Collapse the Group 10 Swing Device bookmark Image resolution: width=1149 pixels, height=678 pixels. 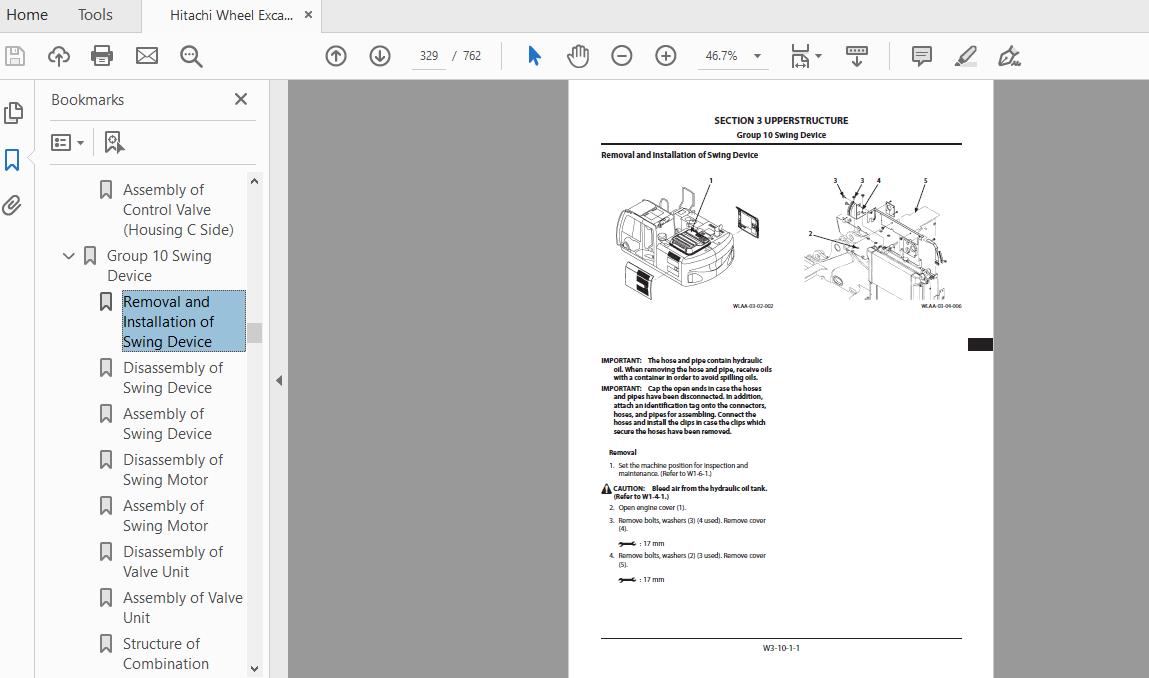pyautogui.click(x=68, y=256)
